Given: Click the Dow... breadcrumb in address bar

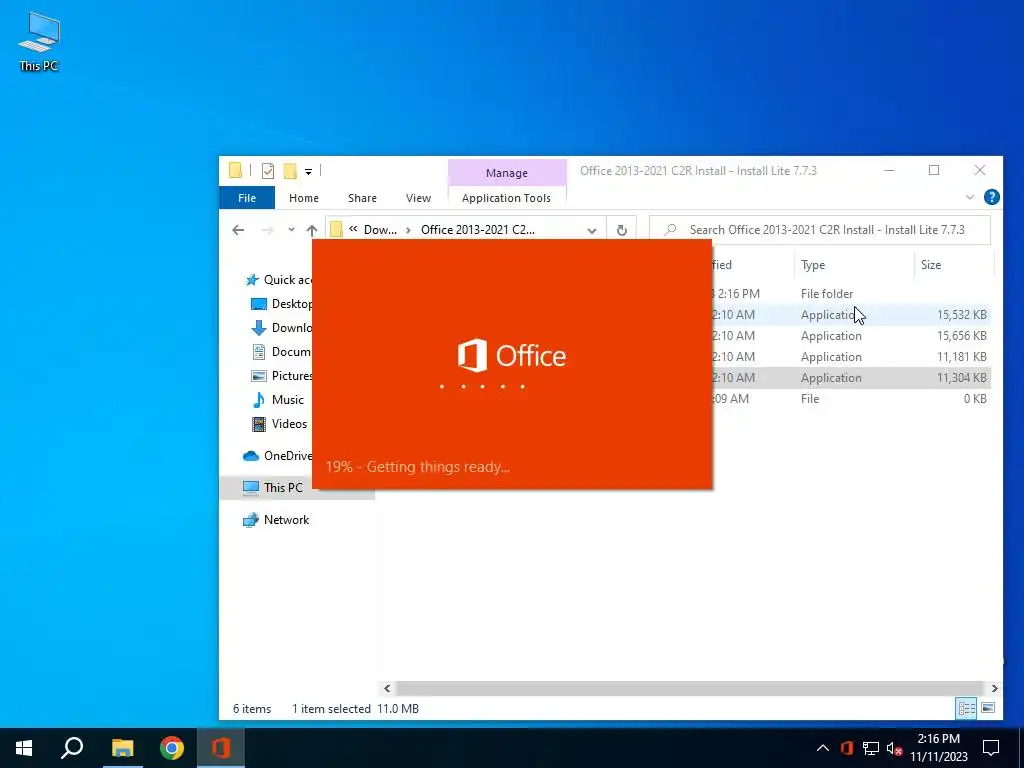Looking at the screenshot, I should tap(380, 230).
